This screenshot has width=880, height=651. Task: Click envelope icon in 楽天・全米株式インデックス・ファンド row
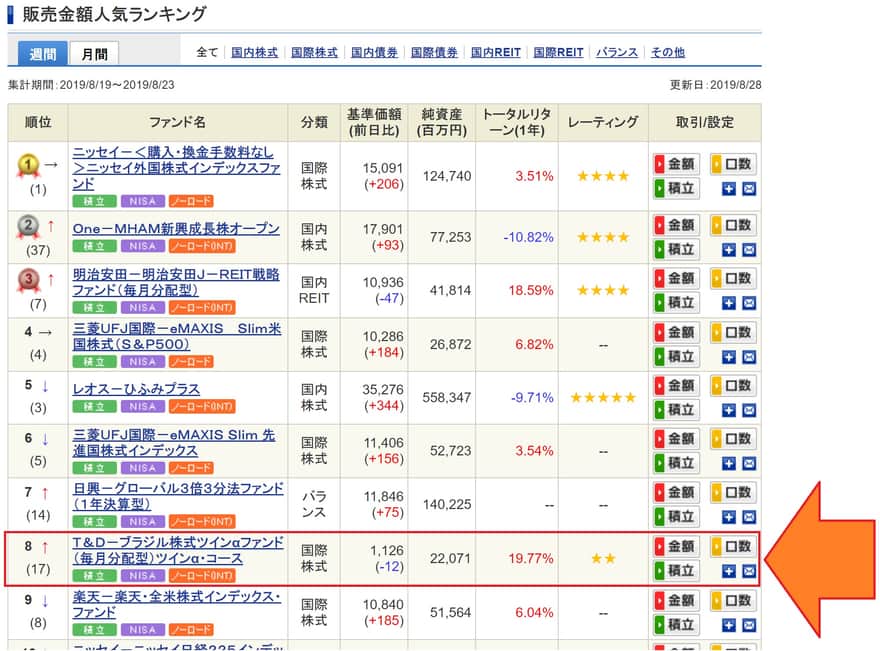[749, 625]
